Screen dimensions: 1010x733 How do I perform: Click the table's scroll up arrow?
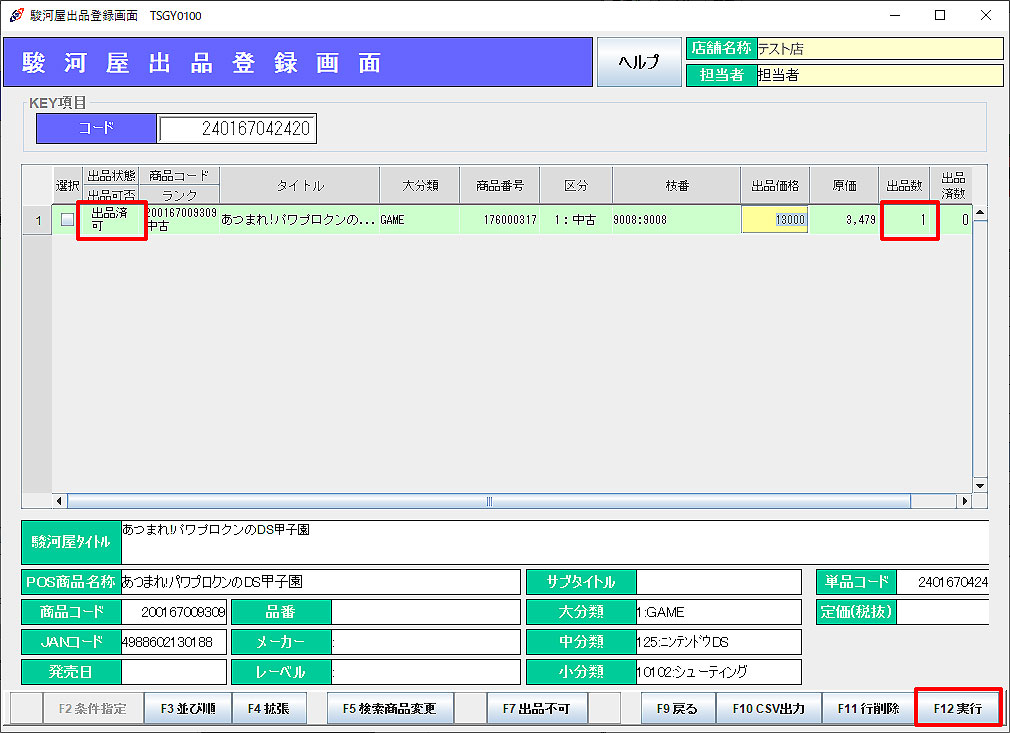click(979, 212)
